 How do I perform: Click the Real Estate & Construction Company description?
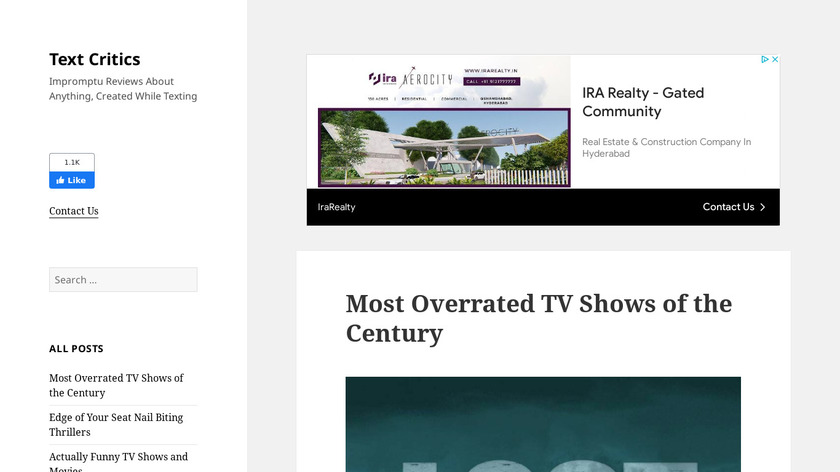(x=666, y=147)
